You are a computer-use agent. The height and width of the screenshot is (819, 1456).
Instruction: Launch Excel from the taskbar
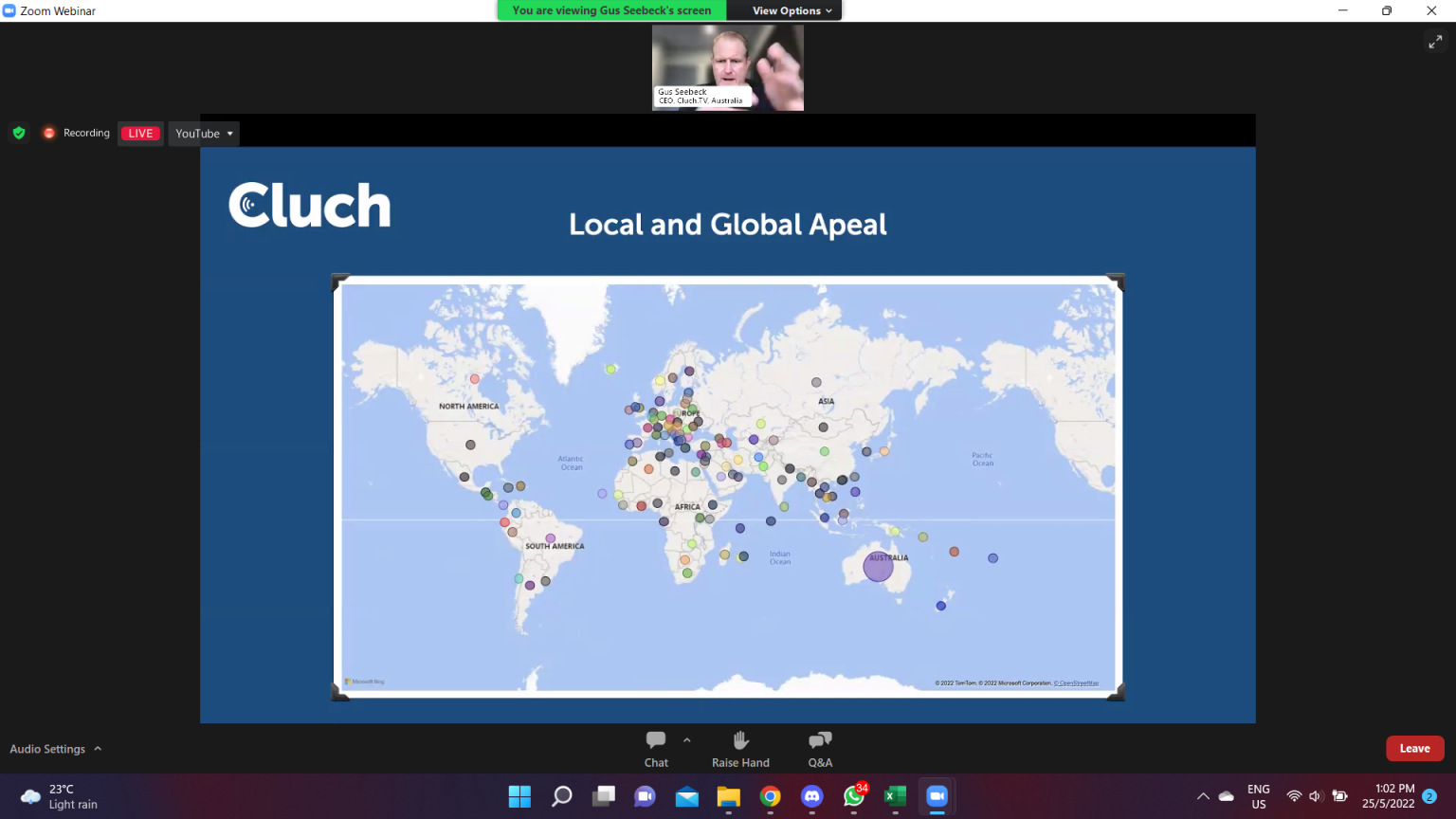click(895, 797)
